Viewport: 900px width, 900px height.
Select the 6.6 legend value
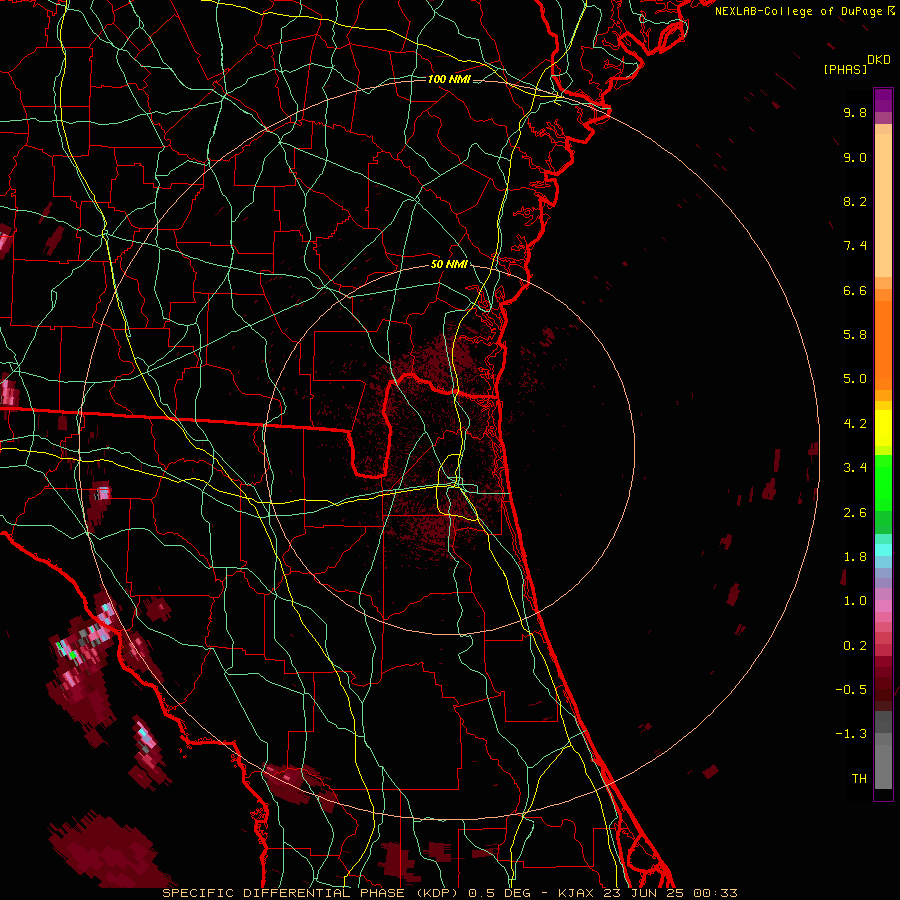(x=855, y=290)
